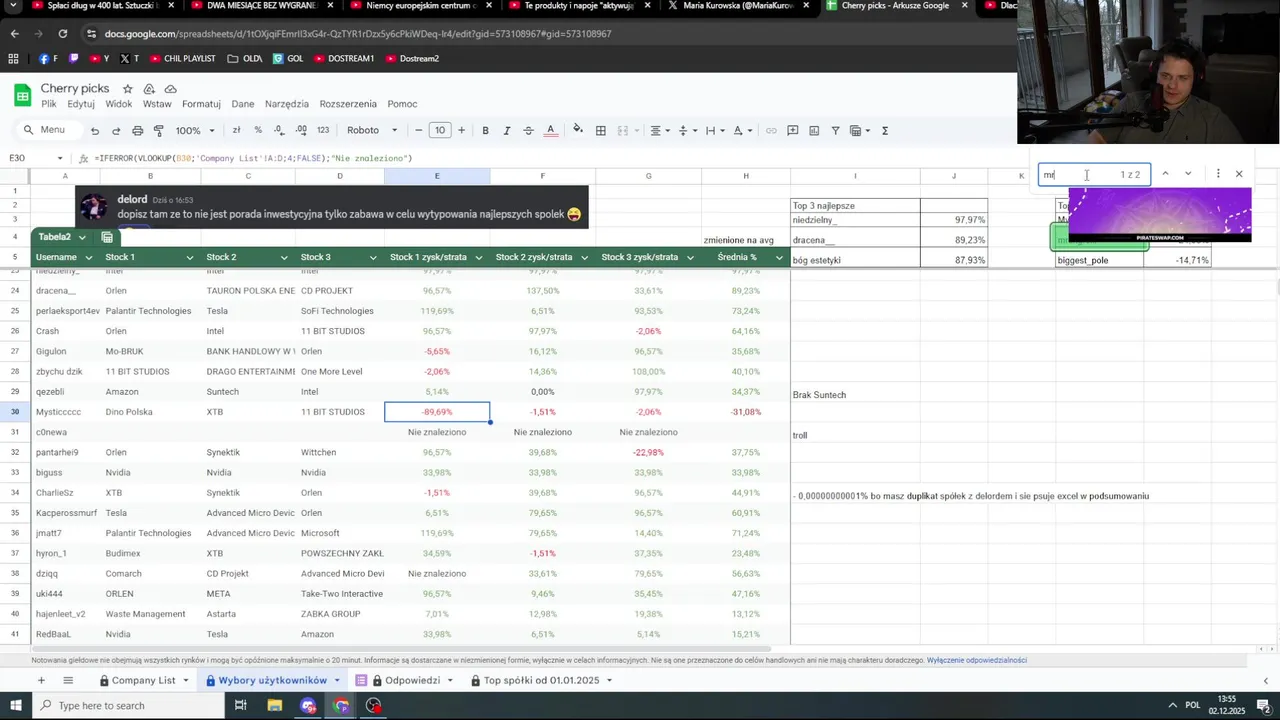Insert link toolbar icon

click(771, 130)
